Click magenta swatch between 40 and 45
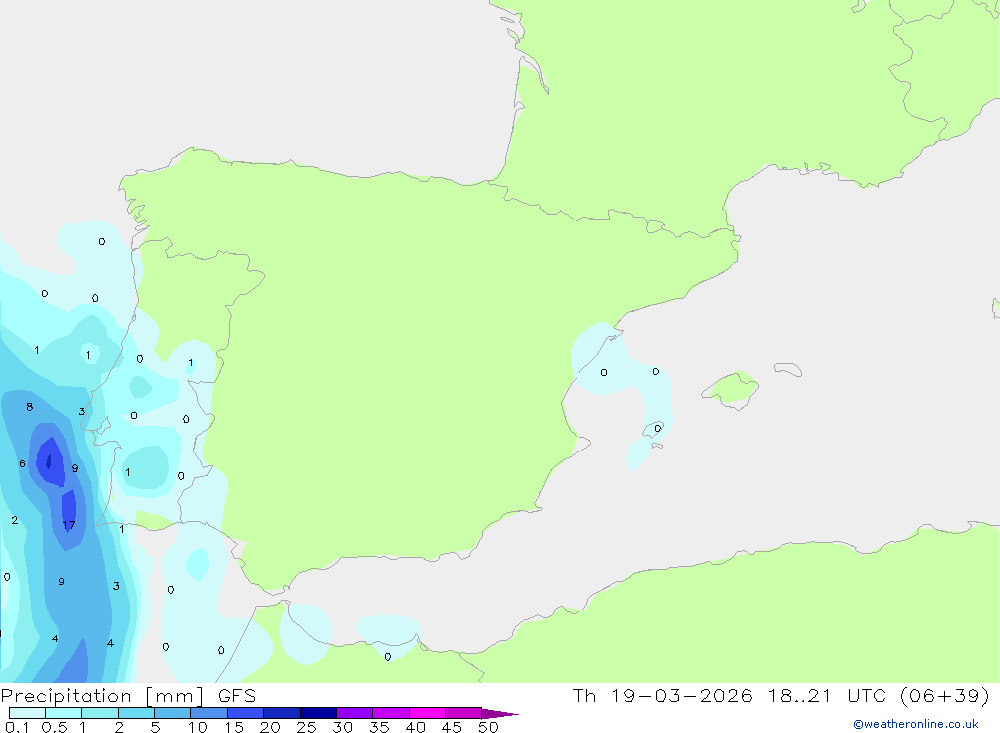 pyautogui.click(x=427, y=713)
